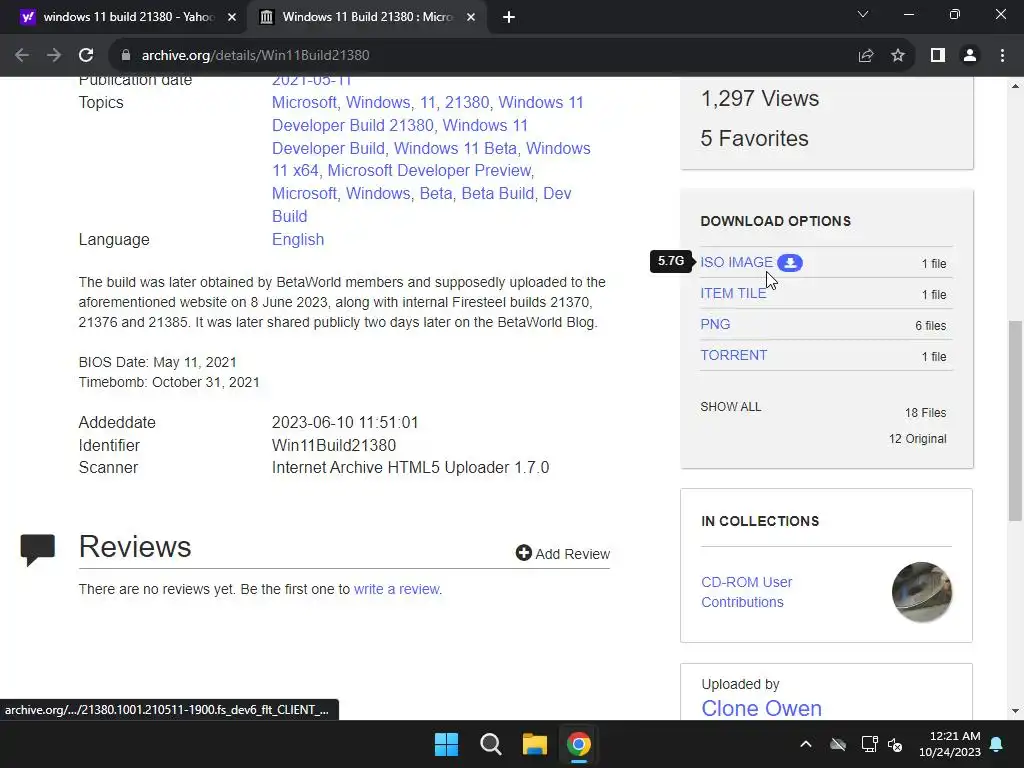The width and height of the screenshot is (1024, 768).
Task: Open the share page icon in address bar
Action: pos(866,56)
